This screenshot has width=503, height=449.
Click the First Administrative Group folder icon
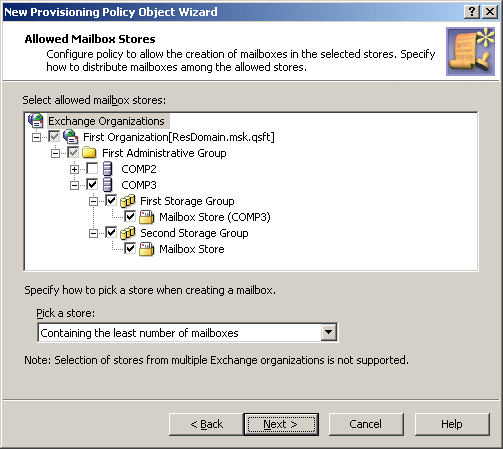coord(89,153)
